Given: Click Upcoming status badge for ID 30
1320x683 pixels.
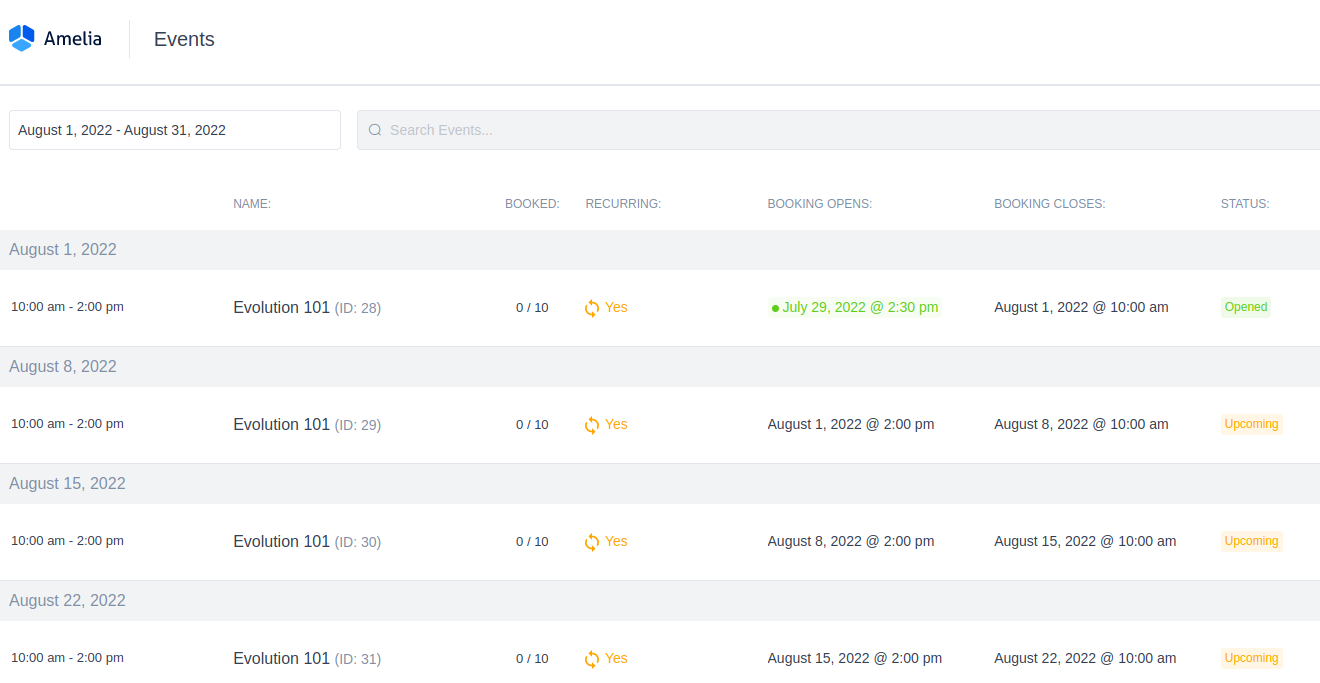Looking at the screenshot, I should 1251,541.
